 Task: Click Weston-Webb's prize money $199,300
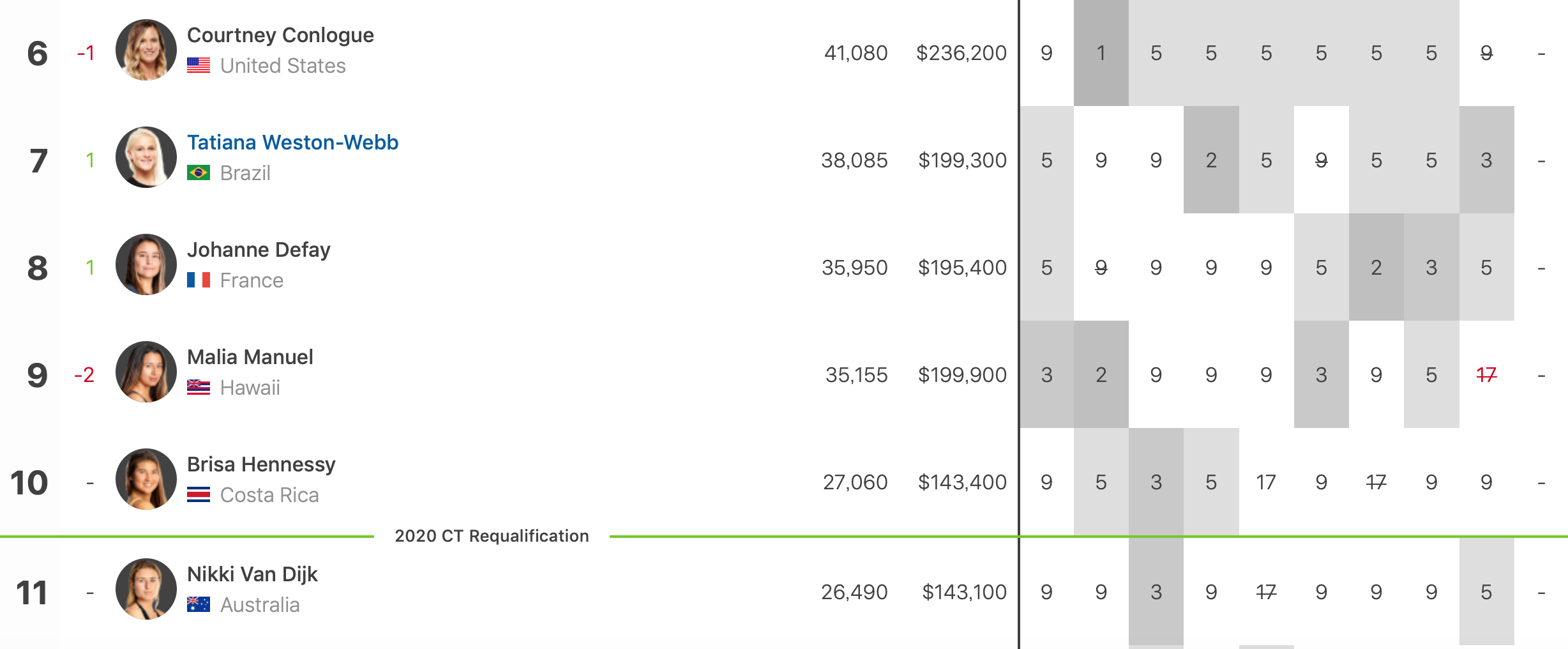962,160
